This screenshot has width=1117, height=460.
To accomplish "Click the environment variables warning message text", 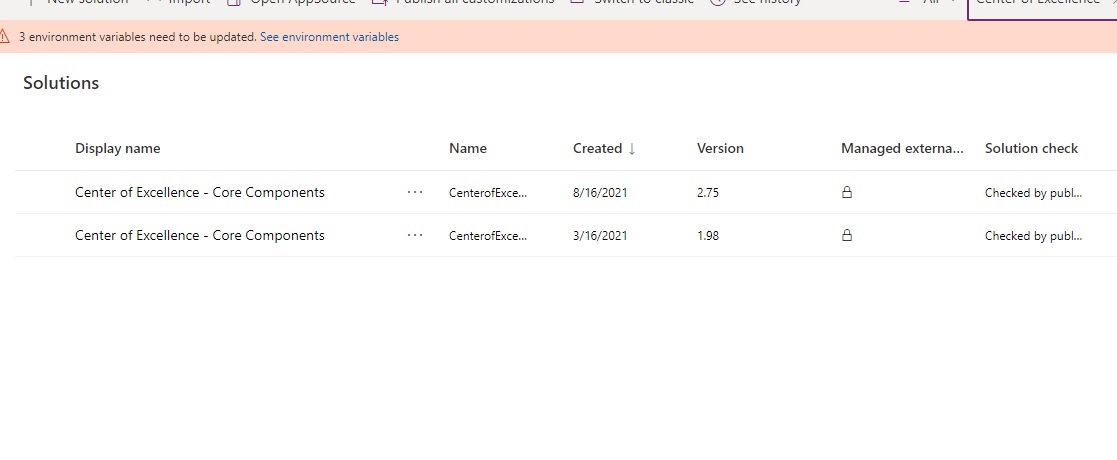I will (x=137, y=37).
